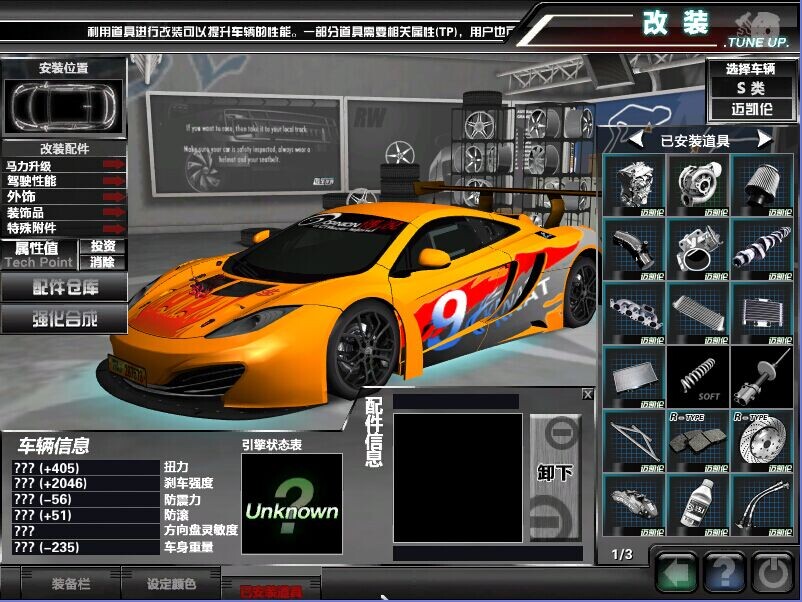Select the R-Type brake pads part

tap(699, 441)
